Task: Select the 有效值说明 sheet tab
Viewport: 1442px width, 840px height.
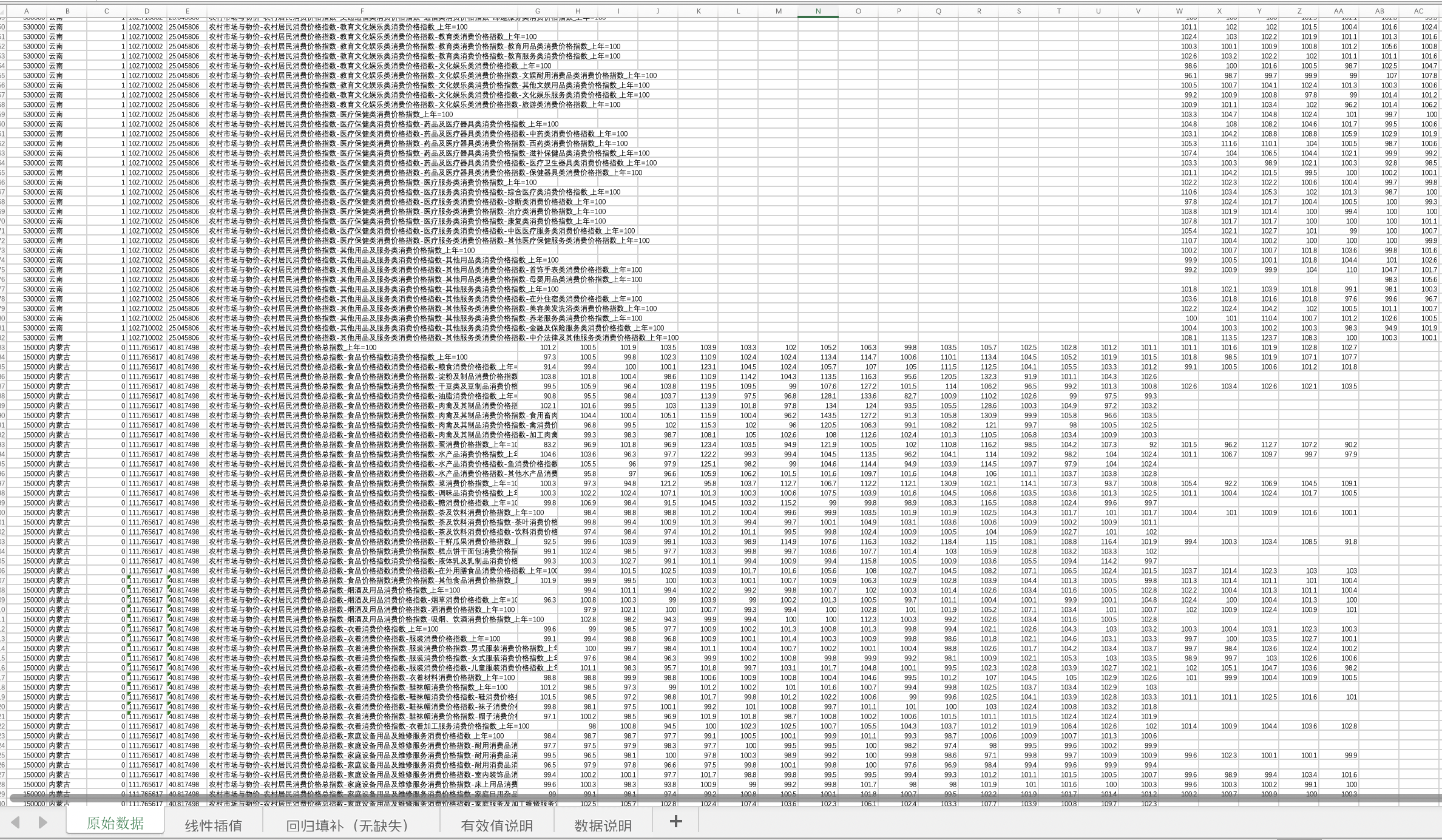Action: point(496,825)
